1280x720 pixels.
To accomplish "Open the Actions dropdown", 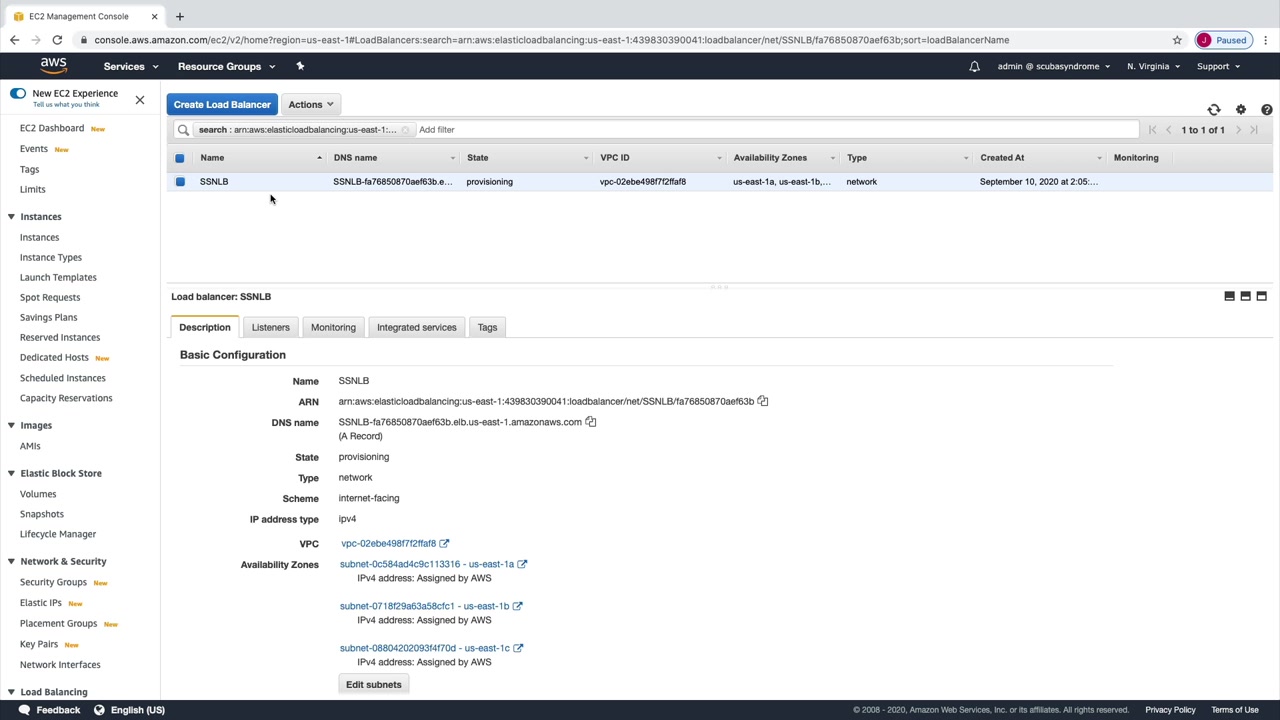I will [x=311, y=104].
